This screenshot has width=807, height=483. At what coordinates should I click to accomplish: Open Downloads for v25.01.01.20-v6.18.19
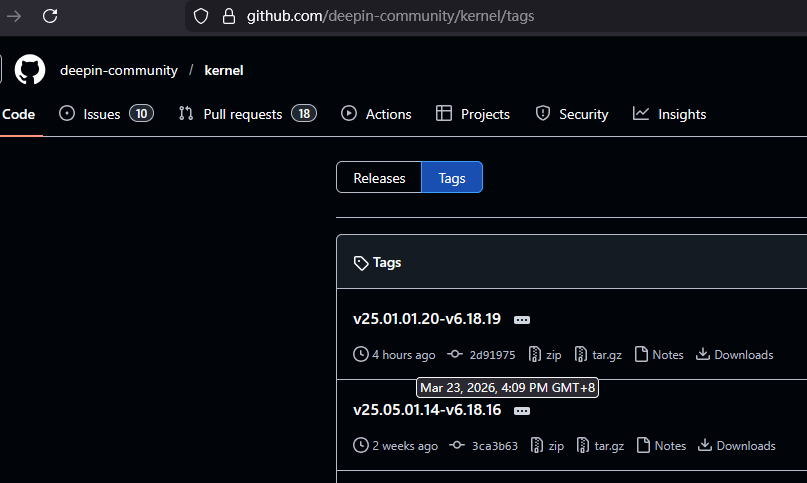(734, 354)
